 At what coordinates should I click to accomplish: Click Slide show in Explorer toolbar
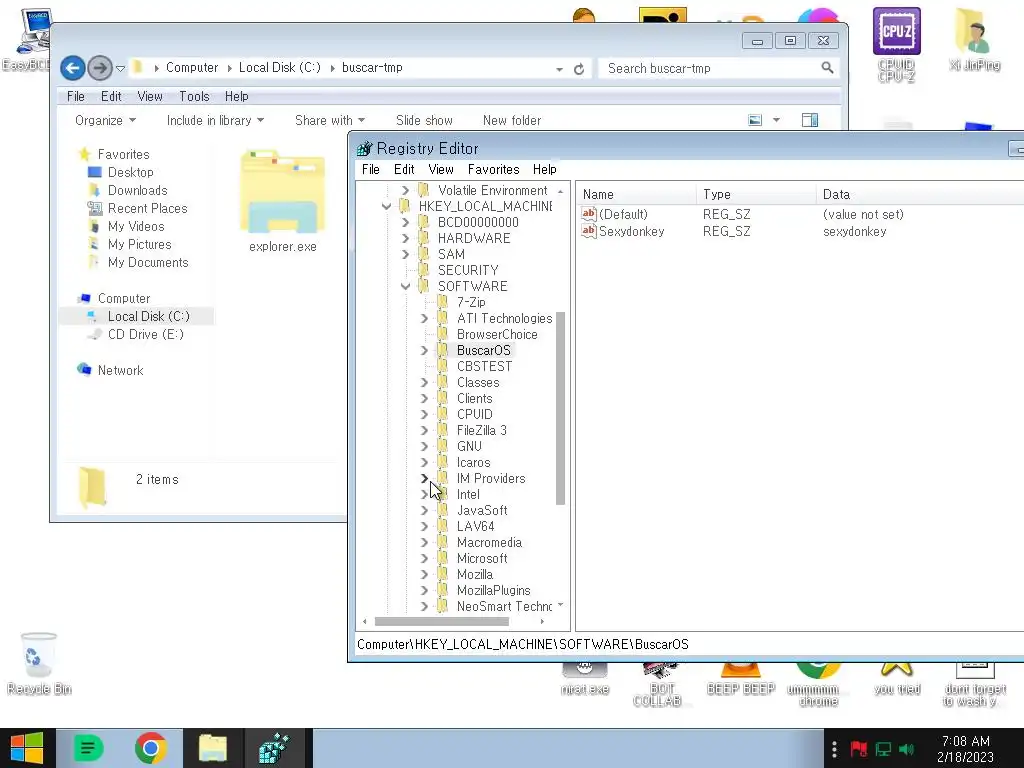click(x=424, y=120)
